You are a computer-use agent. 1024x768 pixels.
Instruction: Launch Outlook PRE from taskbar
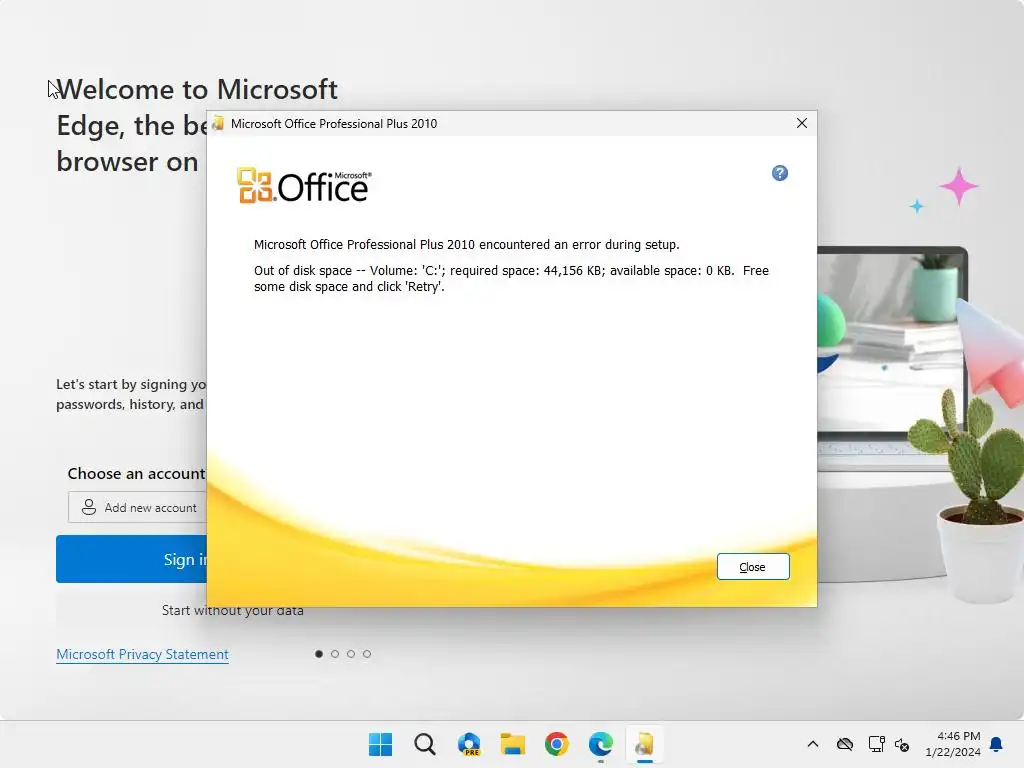tap(469, 744)
